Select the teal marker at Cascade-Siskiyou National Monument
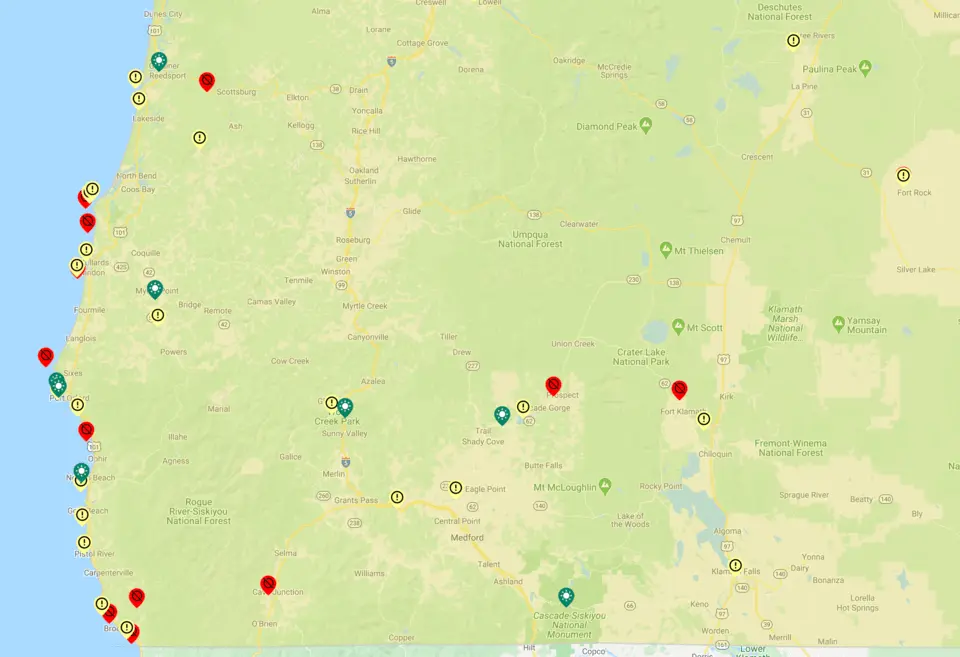Viewport: 960px width, 657px height. click(567, 597)
